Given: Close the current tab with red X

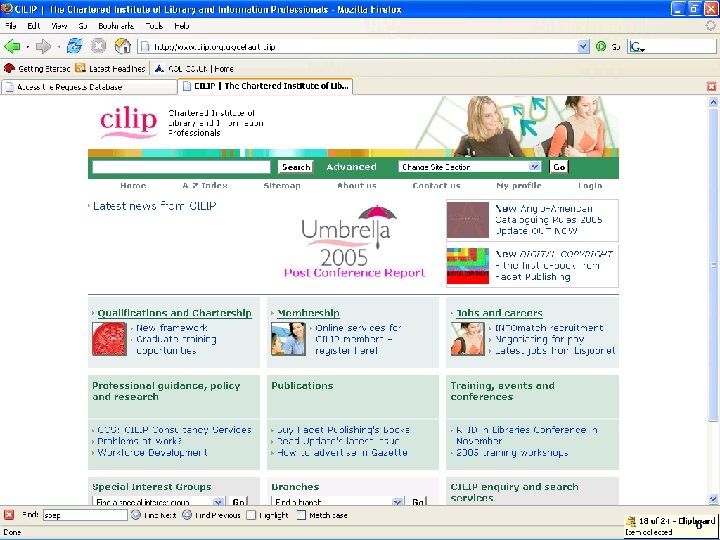Looking at the screenshot, I should click(711, 86).
